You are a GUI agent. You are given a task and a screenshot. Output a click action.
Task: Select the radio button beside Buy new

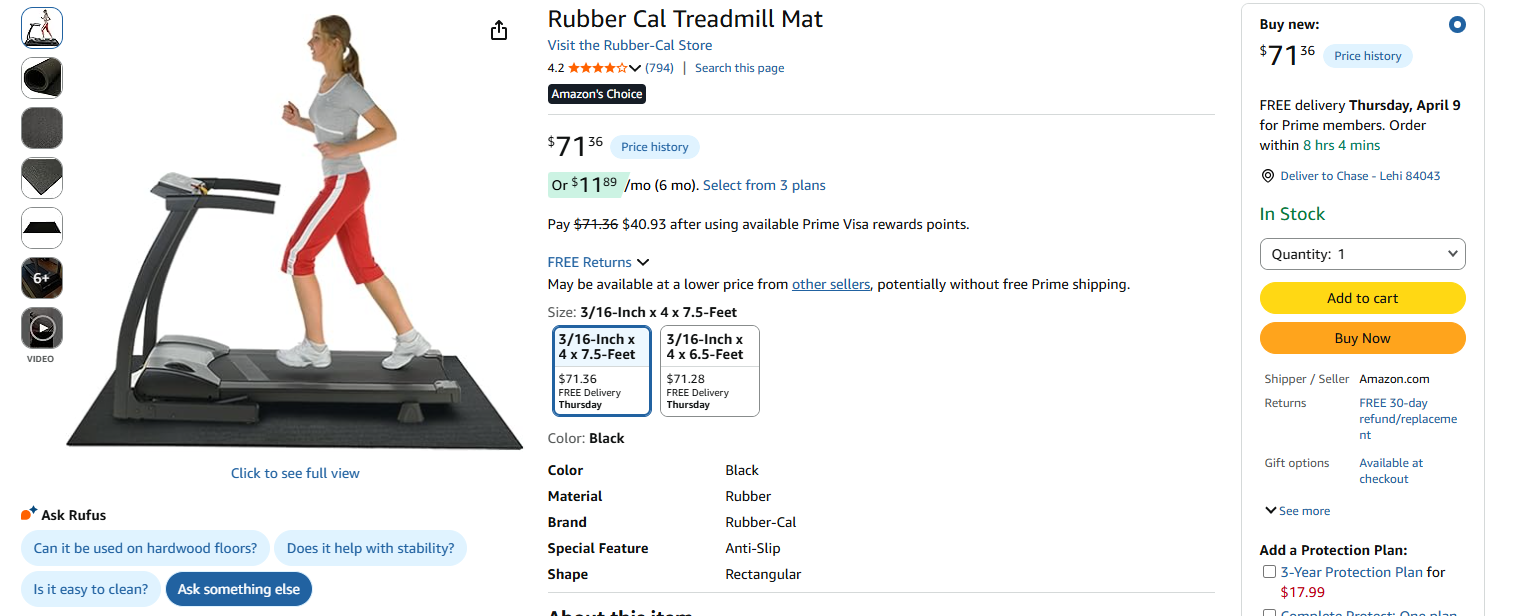click(x=1457, y=24)
